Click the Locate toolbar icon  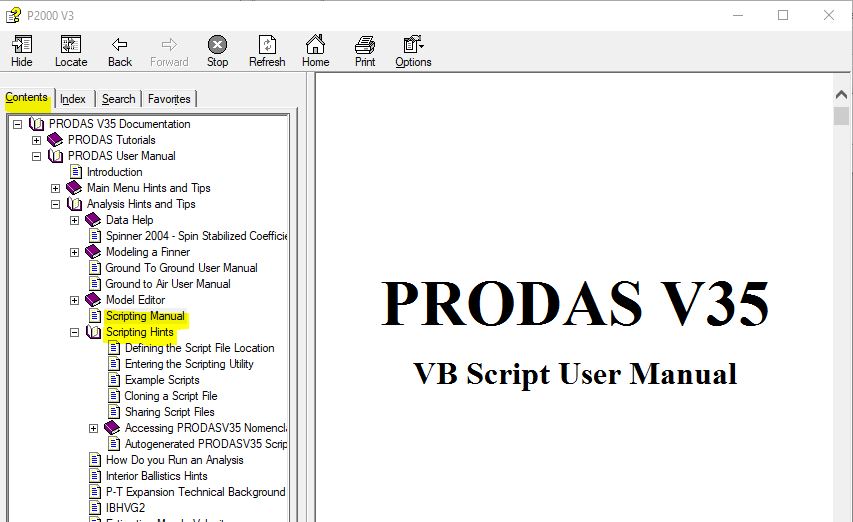coord(71,51)
